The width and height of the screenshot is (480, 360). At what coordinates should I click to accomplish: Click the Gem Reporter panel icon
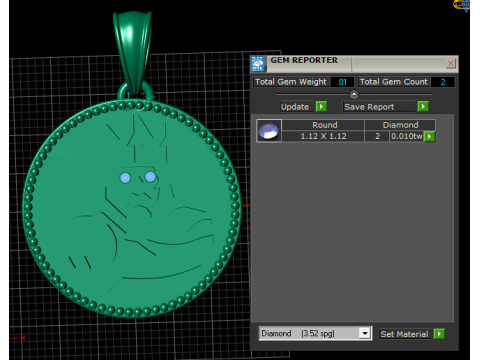click(x=258, y=63)
